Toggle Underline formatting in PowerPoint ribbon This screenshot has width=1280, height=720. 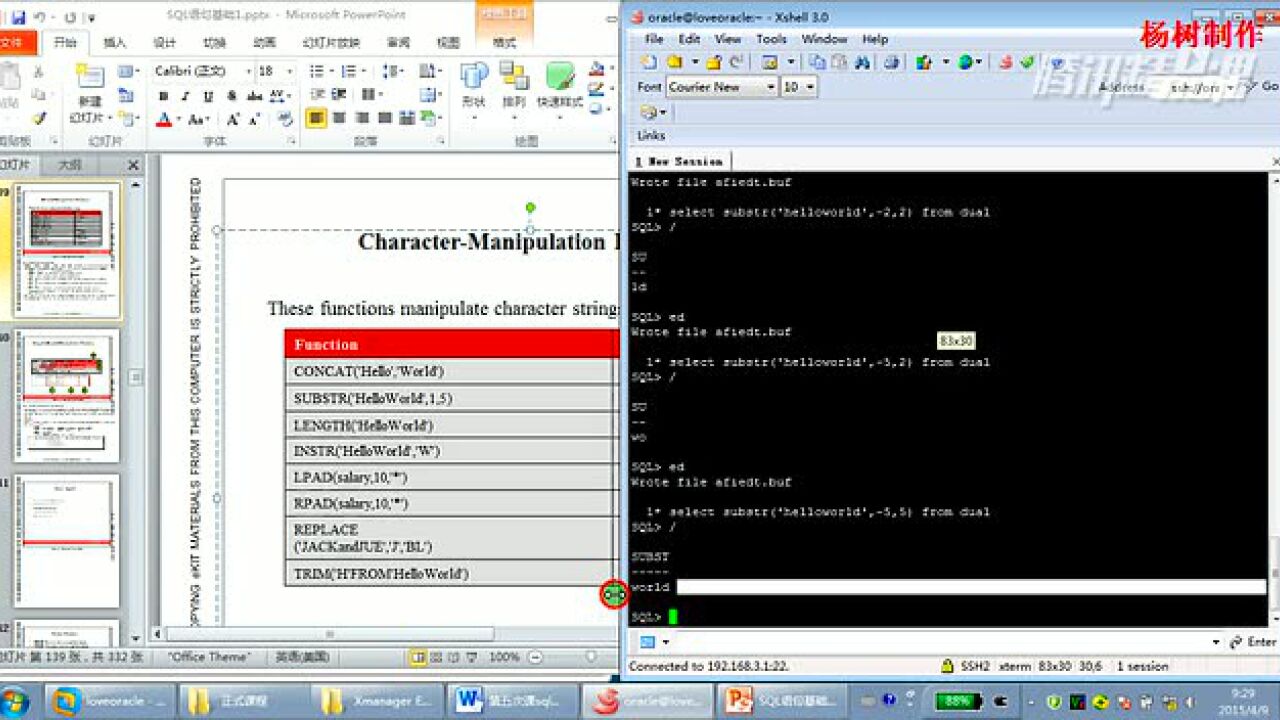pos(208,97)
